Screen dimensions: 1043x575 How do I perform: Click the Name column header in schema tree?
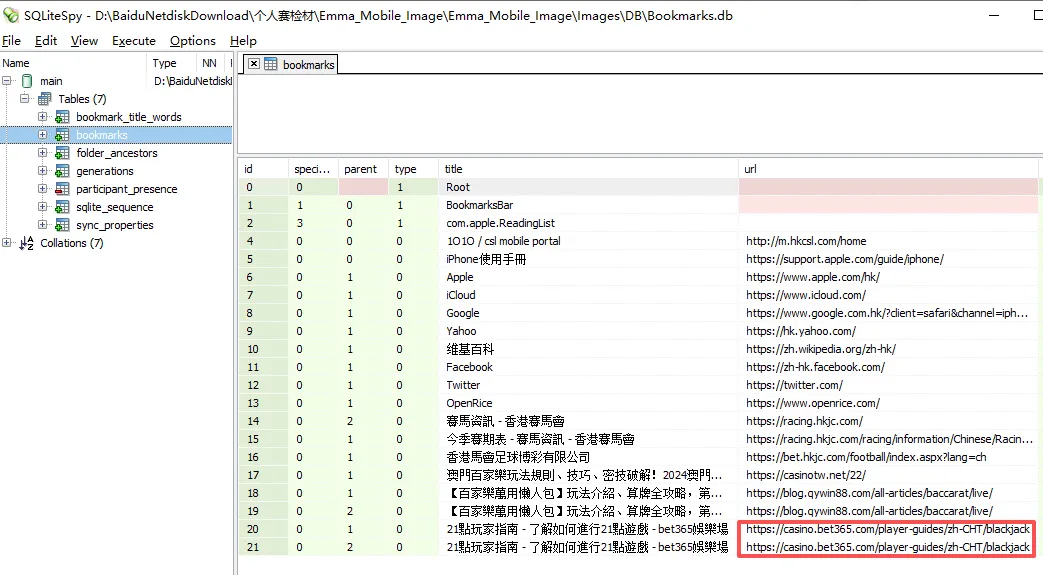[73, 63]
